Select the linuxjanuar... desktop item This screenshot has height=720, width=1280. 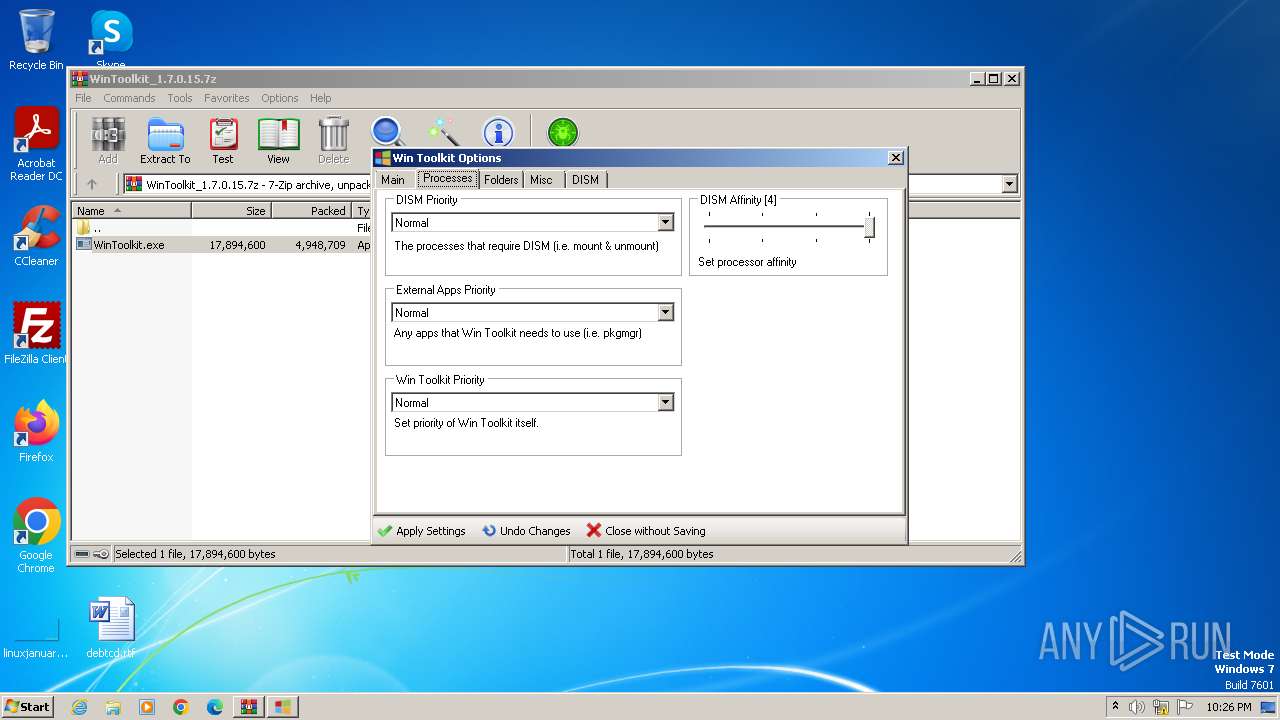(36, 636)
